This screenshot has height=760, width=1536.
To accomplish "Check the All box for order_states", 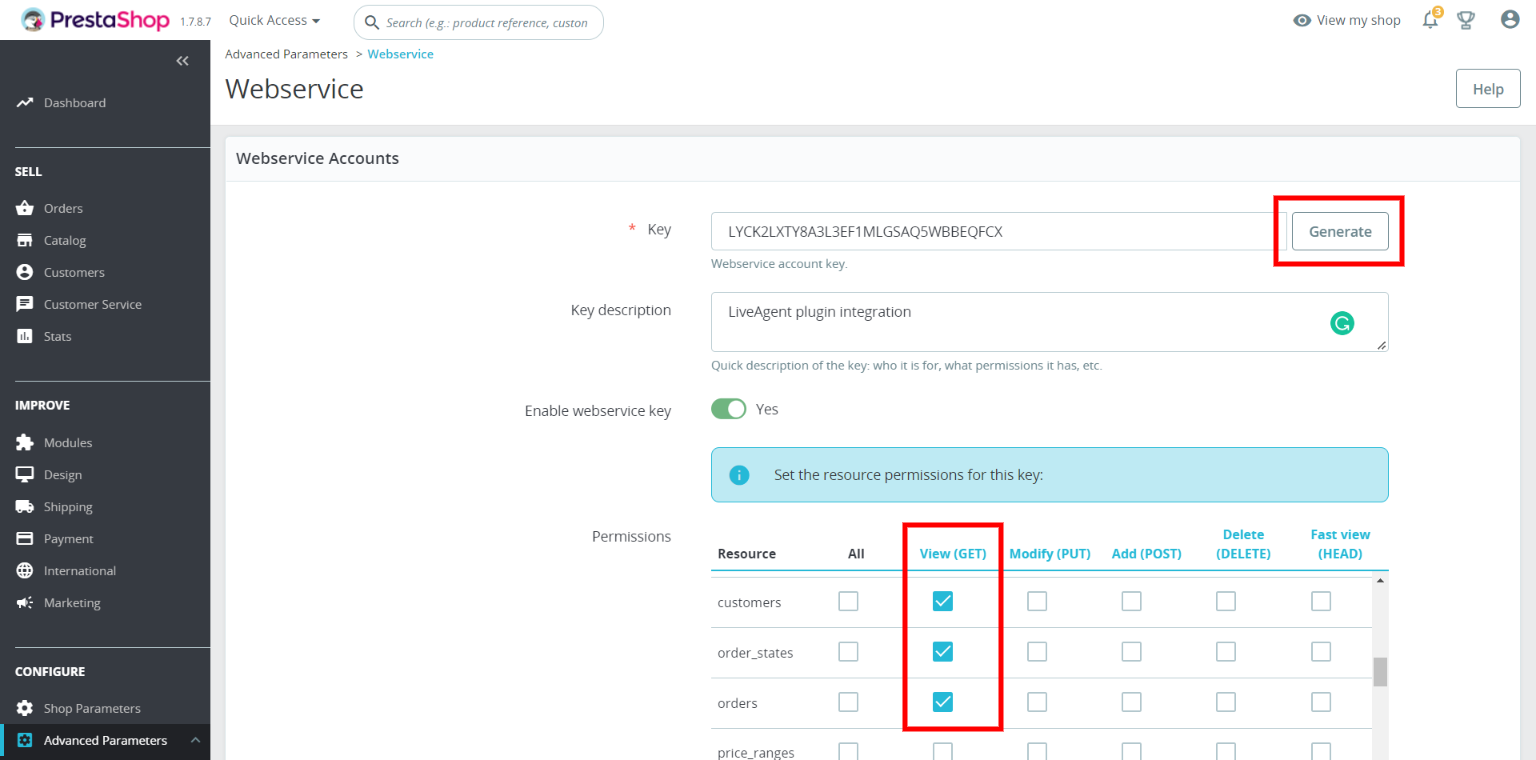I will 848,652.
